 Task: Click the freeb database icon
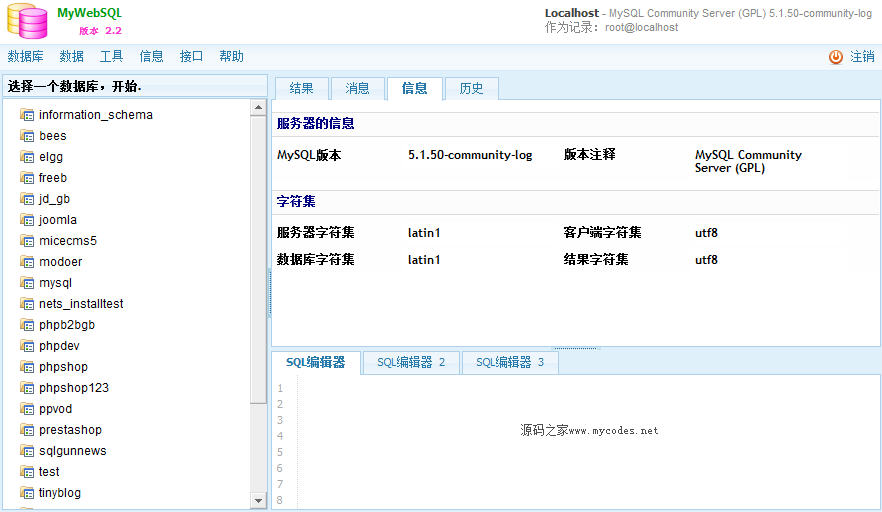(27, 178)
